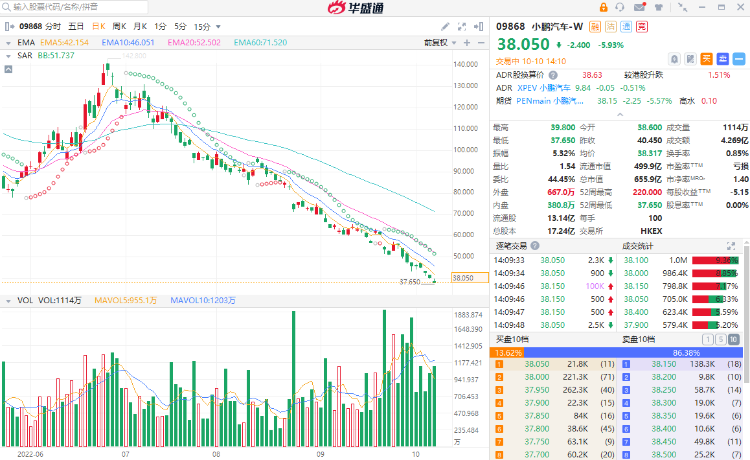
Task: Click the left sidebar expand icon
Action: [x=9, y=27]
